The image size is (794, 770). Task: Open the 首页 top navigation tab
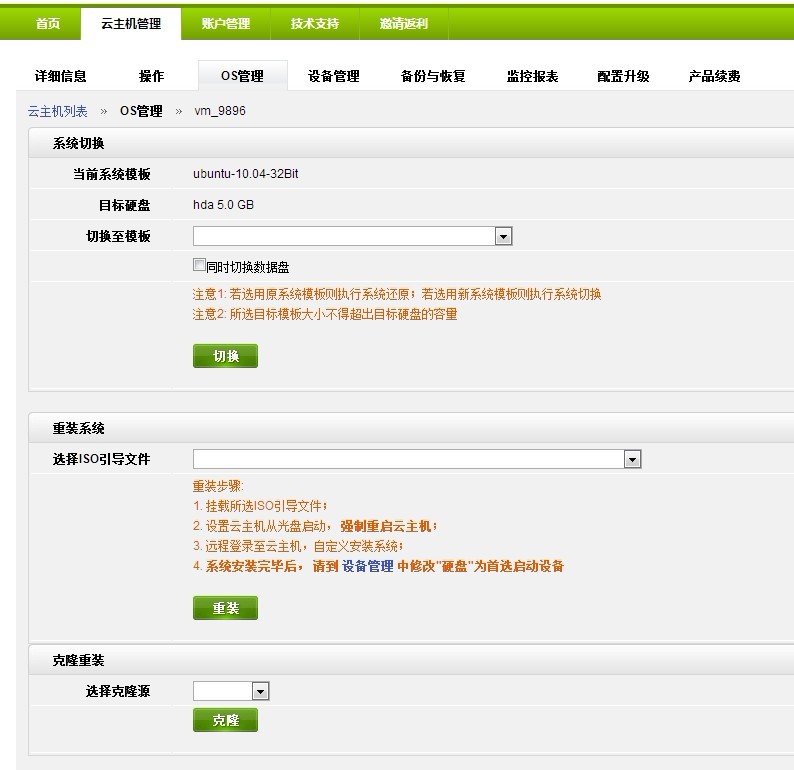(x=48, y=23)
